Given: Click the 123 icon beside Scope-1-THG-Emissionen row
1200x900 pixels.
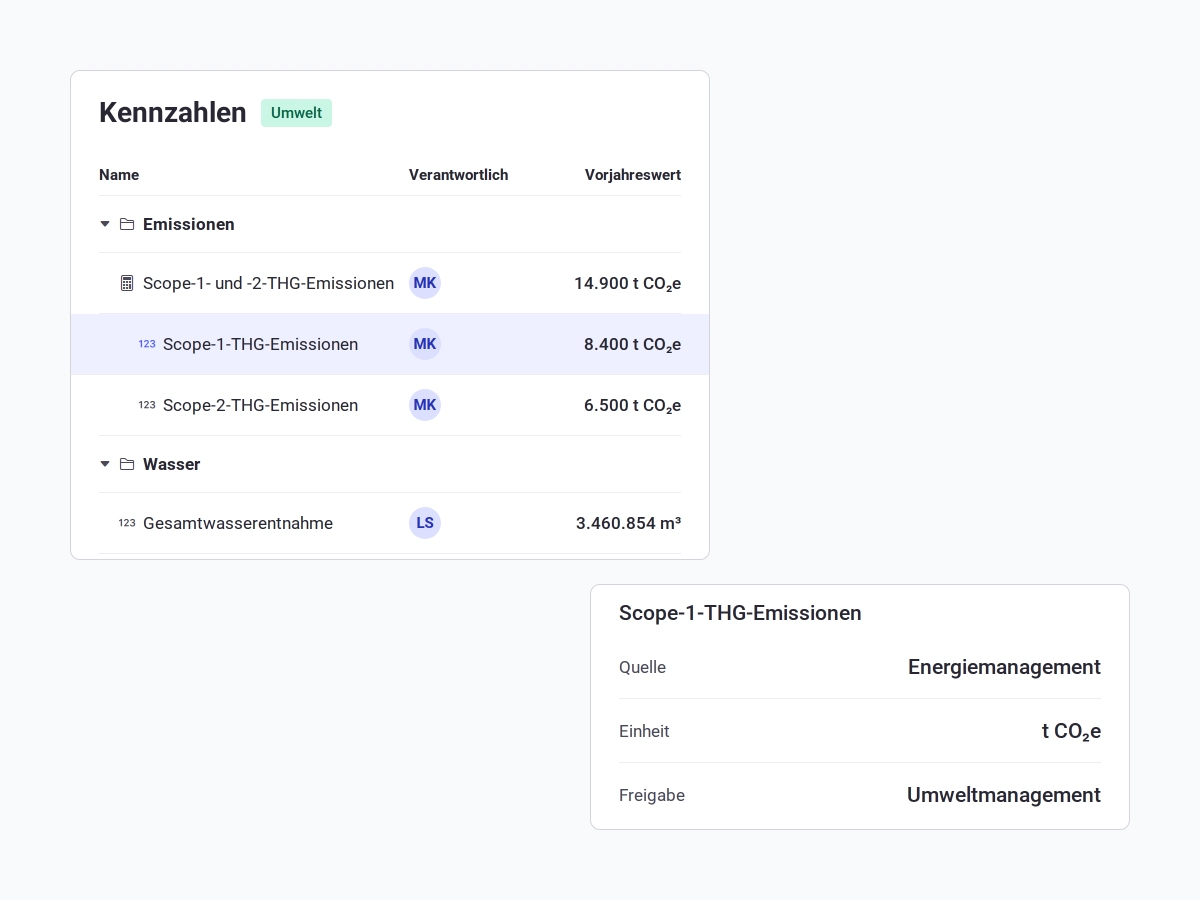Looking at the screenshot, I should 147,344.
